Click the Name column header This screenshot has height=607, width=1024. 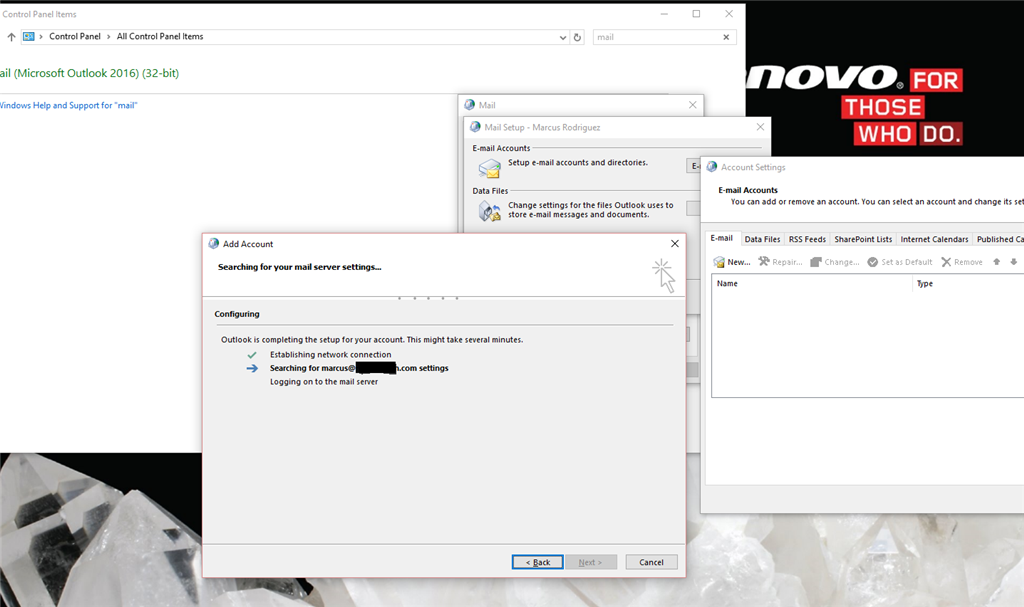(811, 284)
